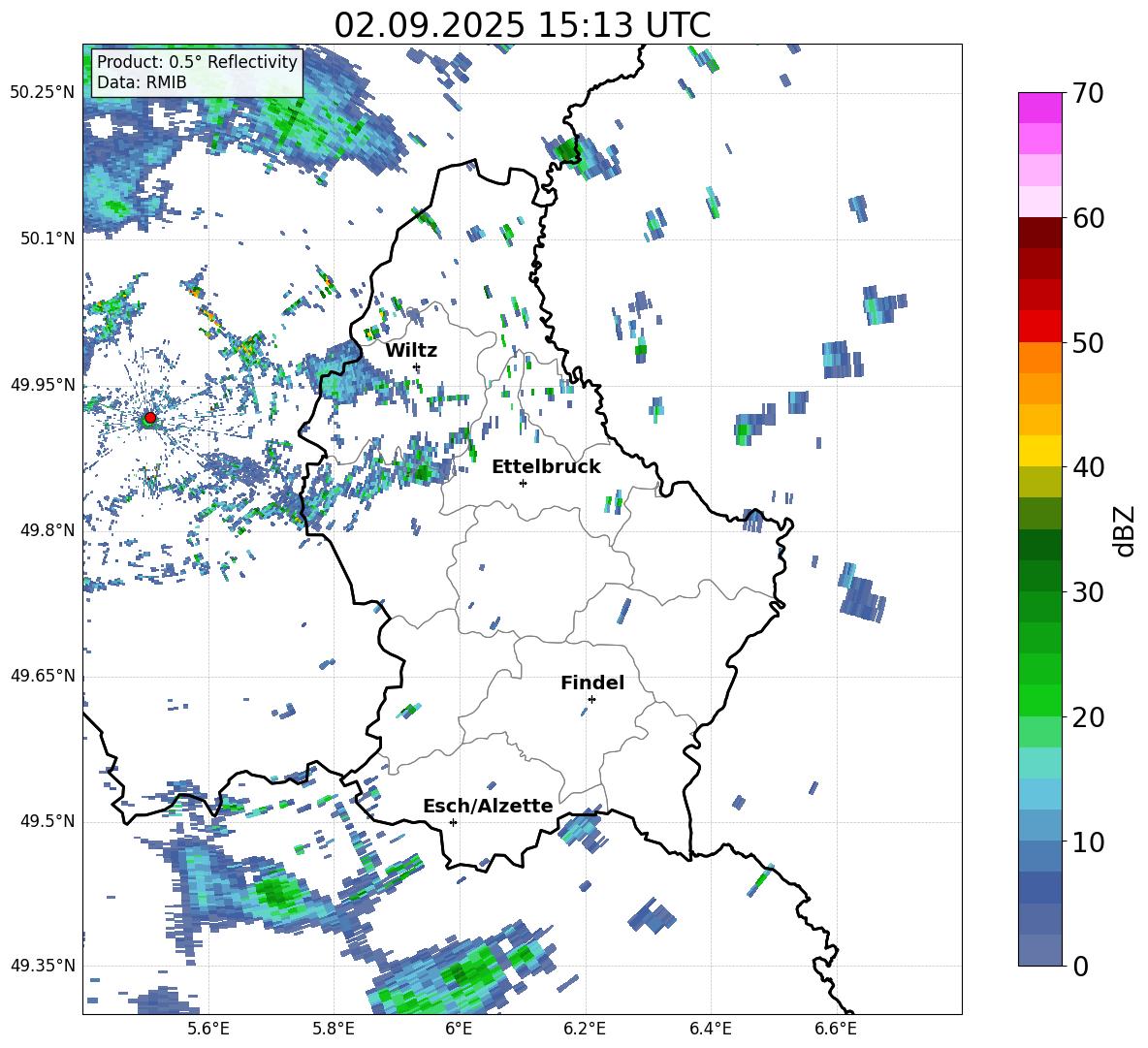Image resolution: width=1148 pixels, height=1048 pixels.
Task: Click the colorbar tick label 30
Action: point(1088,592)
